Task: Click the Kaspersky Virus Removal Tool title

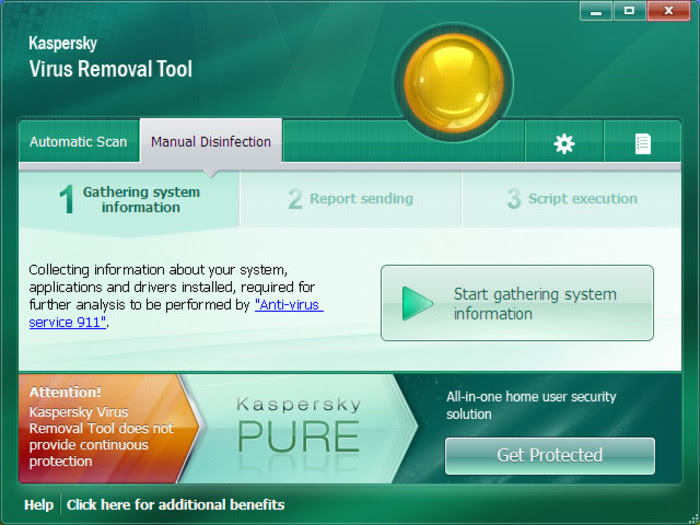Action: click(110, 57)
